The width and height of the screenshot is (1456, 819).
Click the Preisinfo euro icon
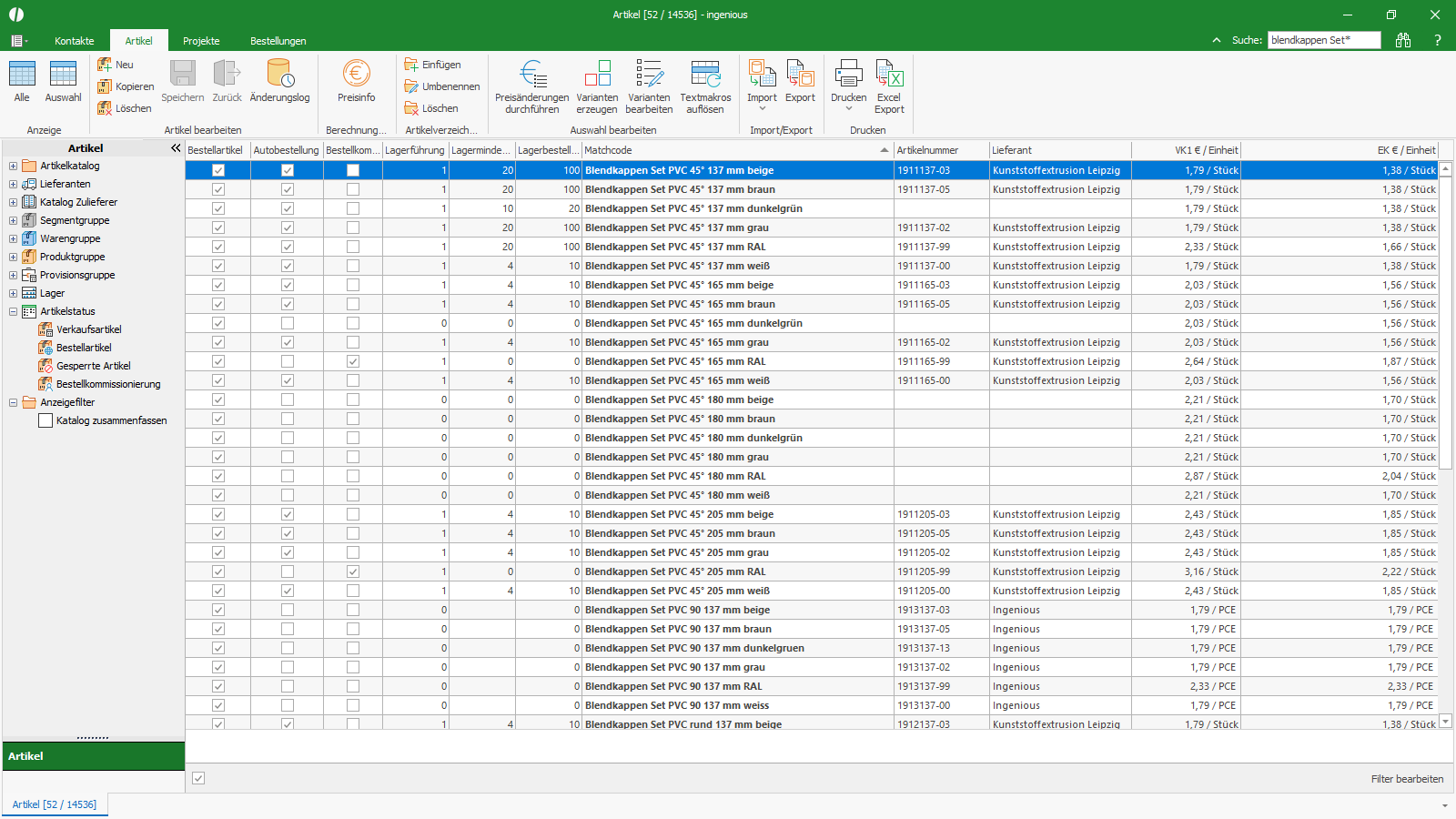[x=356, y=75]
